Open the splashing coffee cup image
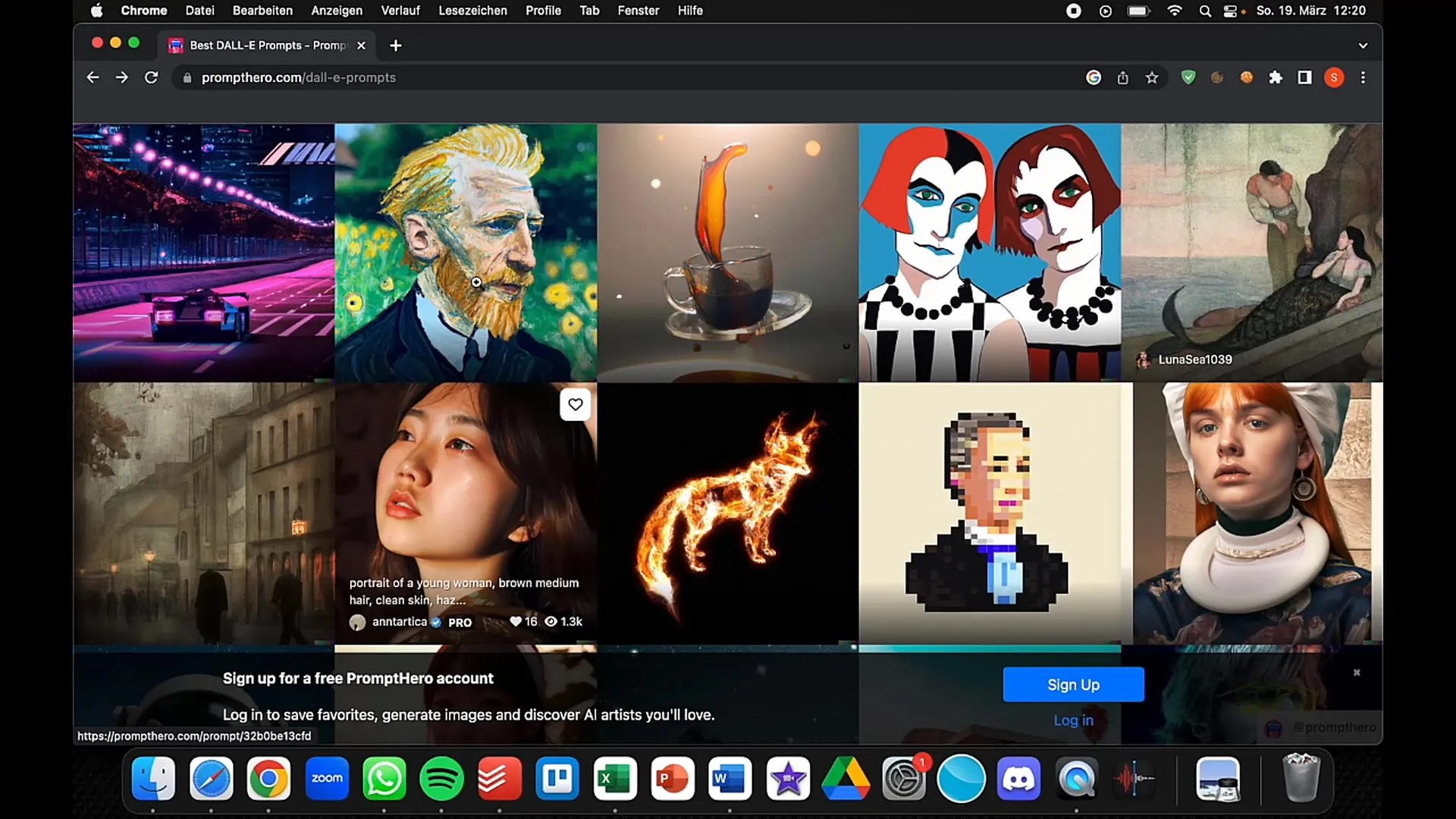Image resolution: width=1456 pixels, height=819 pixels. coord(728,253)
